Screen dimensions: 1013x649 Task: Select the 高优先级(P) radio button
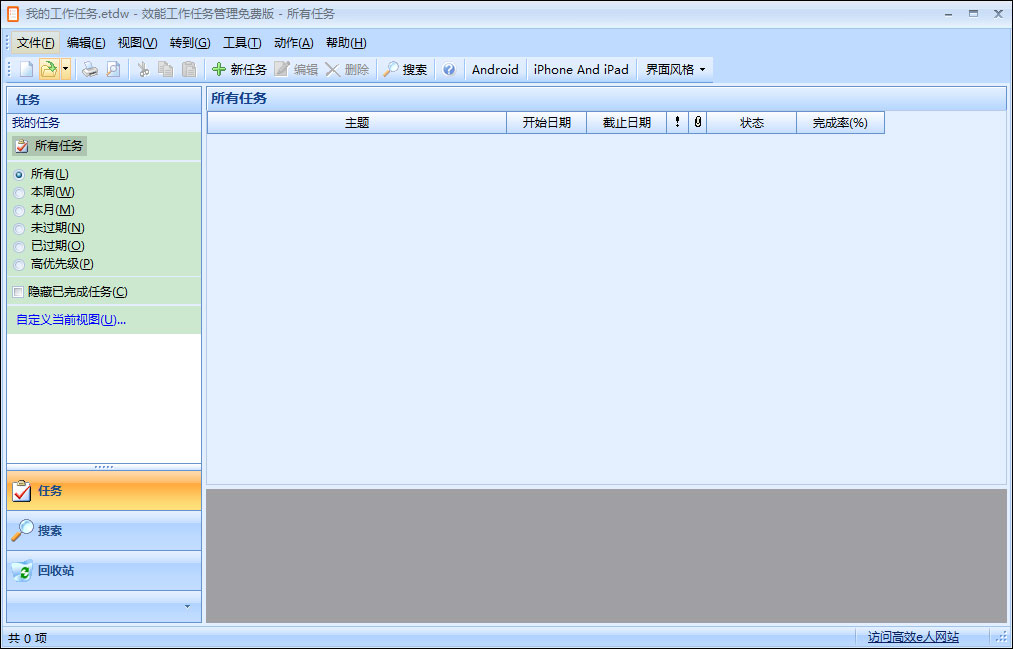(x=19, y=265)
